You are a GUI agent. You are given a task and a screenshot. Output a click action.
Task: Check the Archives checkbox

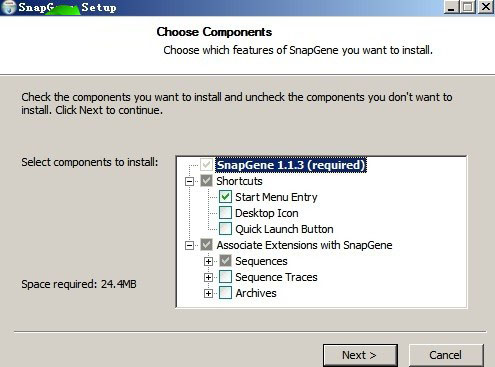point(225,293)
